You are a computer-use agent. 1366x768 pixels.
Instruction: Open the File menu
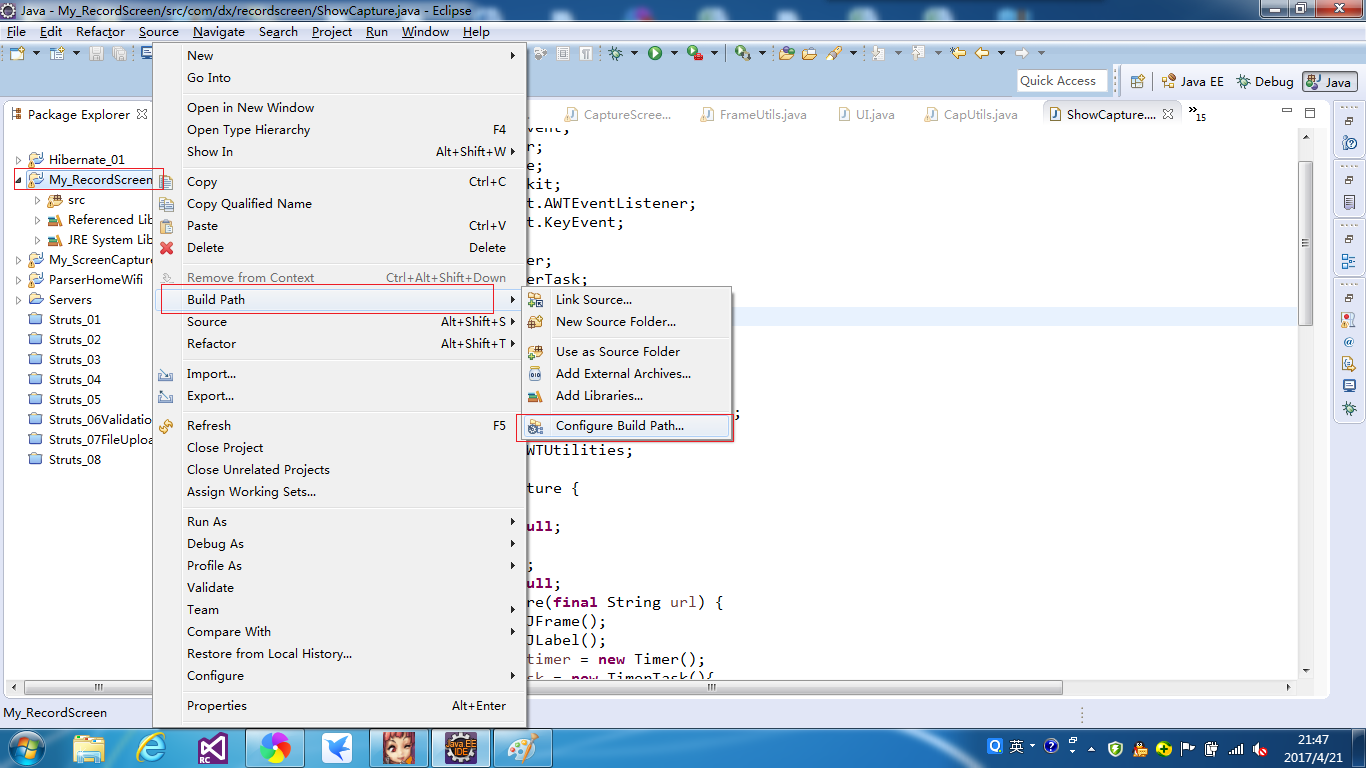point(16,32)
